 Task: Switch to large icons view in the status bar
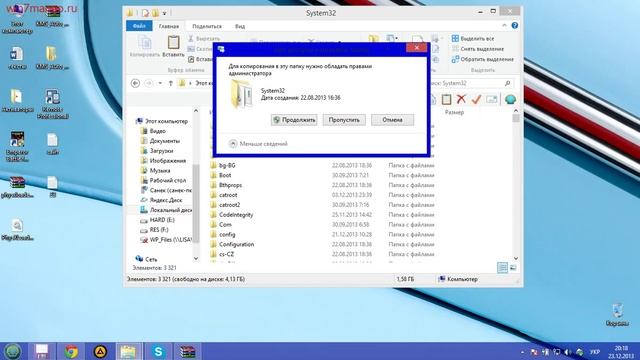pos(513,268)
